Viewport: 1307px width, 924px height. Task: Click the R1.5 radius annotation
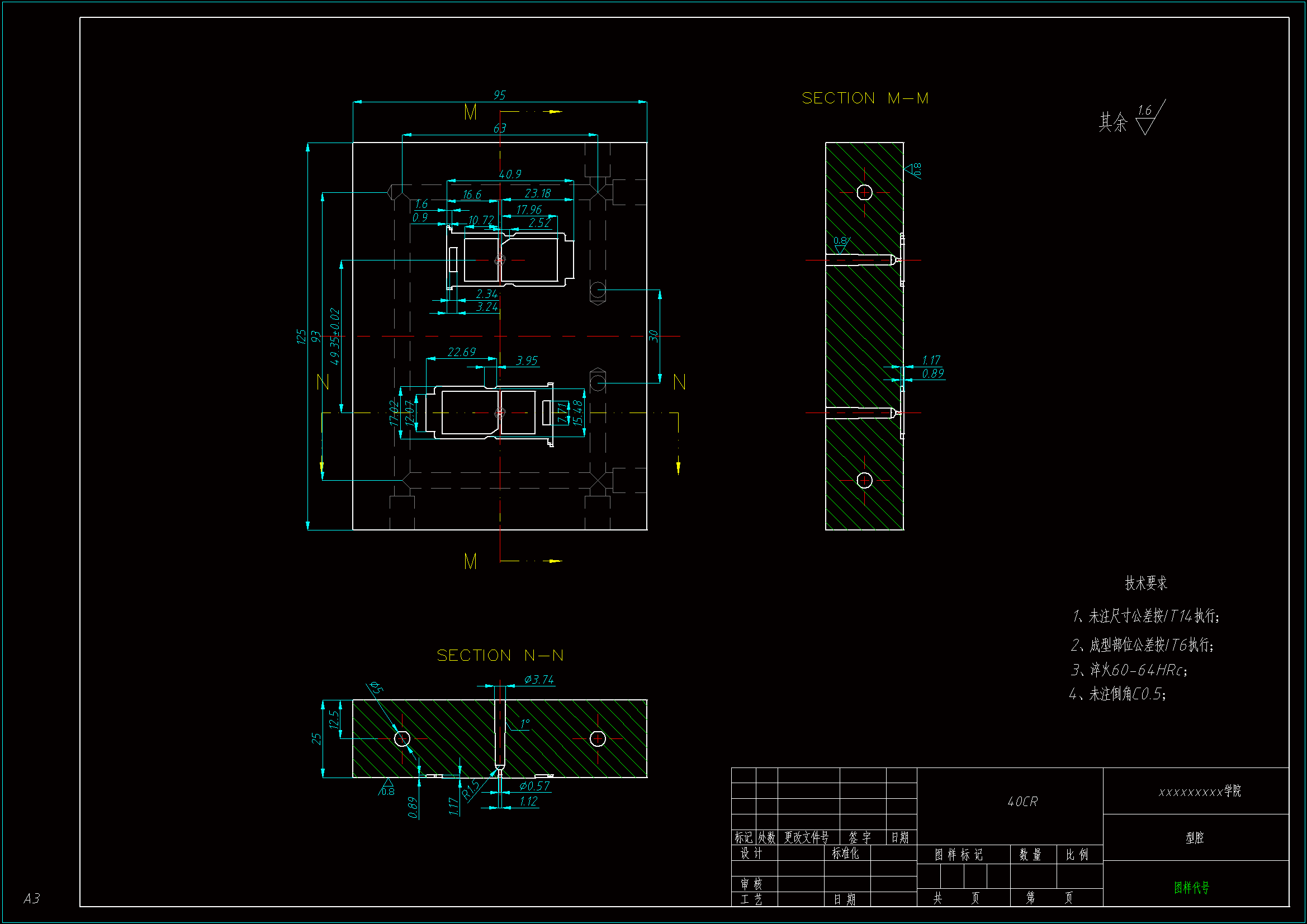pyautogui.click(x=471, y=790)
